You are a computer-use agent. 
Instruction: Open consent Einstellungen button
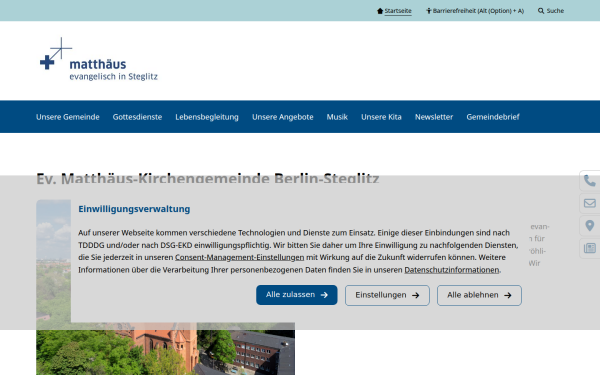(x=387, y=295)
